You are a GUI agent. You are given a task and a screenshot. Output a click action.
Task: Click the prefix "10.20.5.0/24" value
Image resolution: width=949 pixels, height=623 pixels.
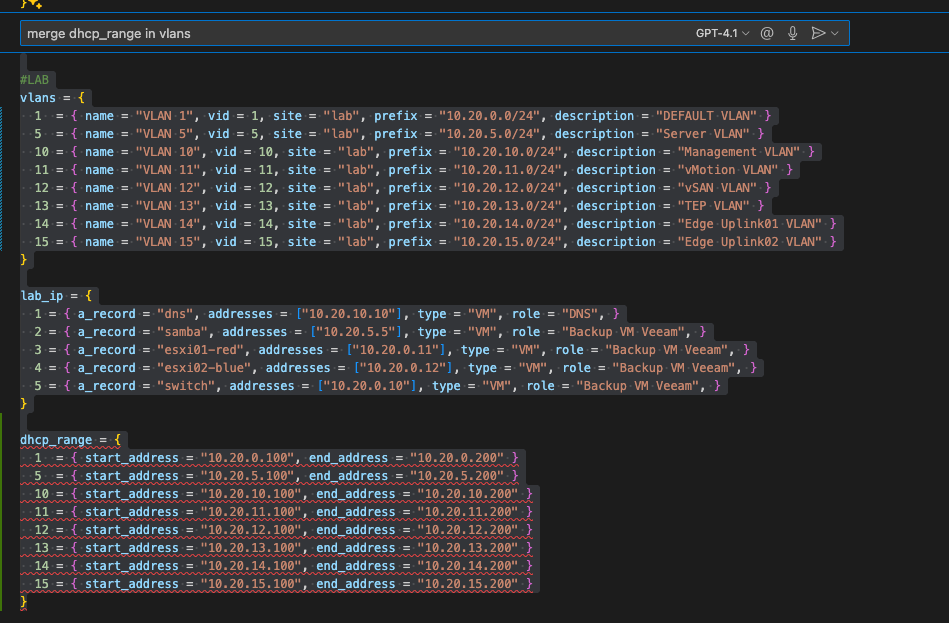(490, 134)
